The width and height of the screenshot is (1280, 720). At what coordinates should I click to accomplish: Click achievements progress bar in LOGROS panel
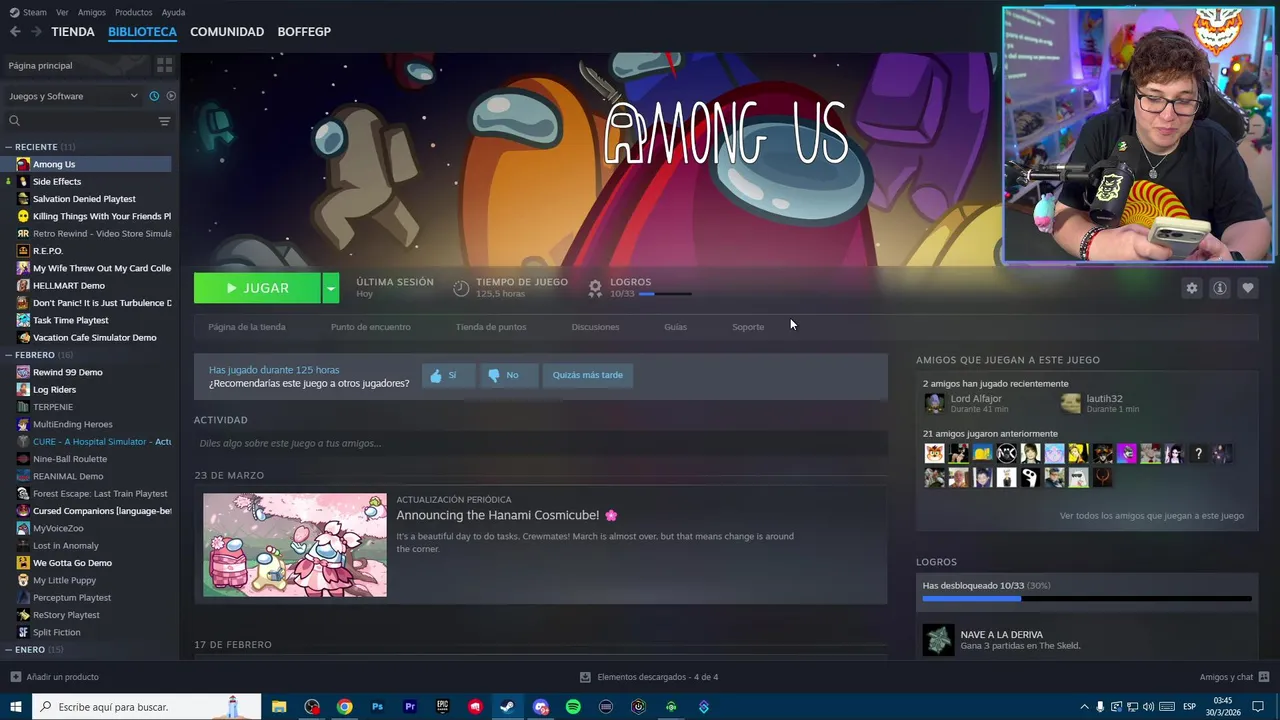1087,599
